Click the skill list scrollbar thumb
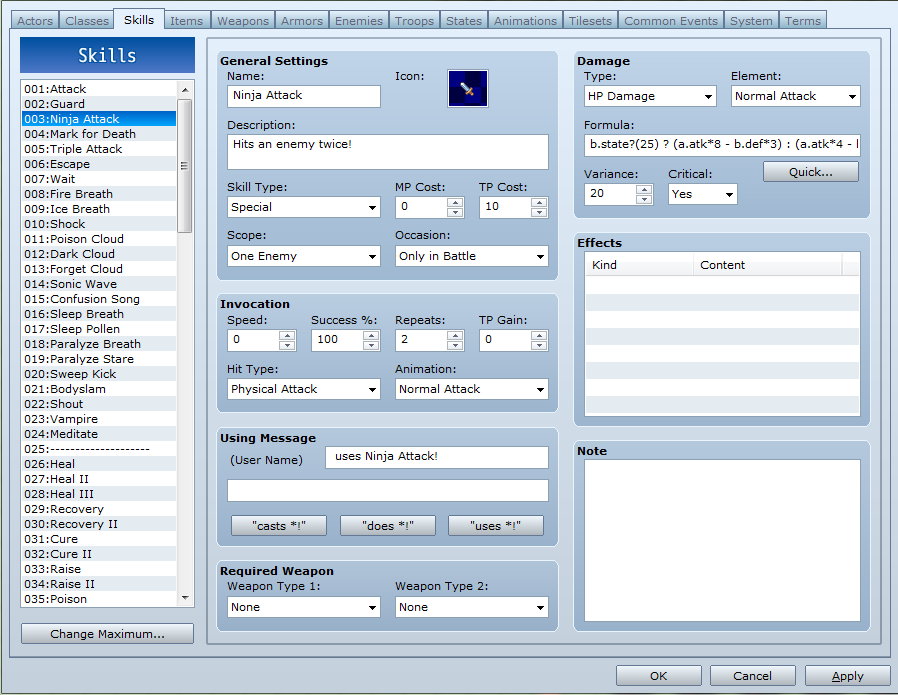The width and height of the screenshot is (898, 695). [x=184, y=166]
